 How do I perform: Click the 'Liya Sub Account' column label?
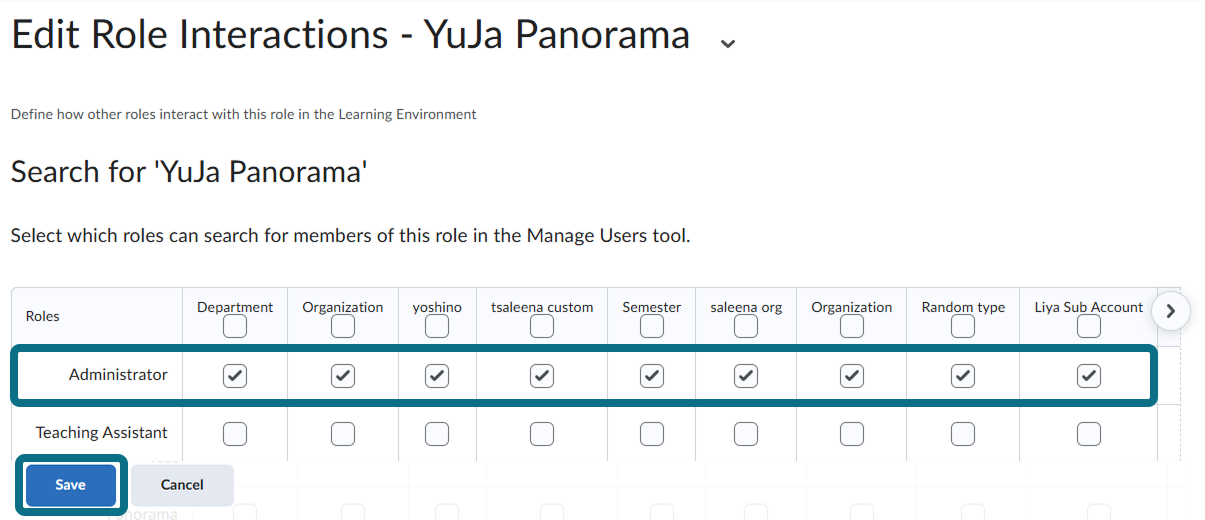pyautogui.click(x=1089, y=307)
